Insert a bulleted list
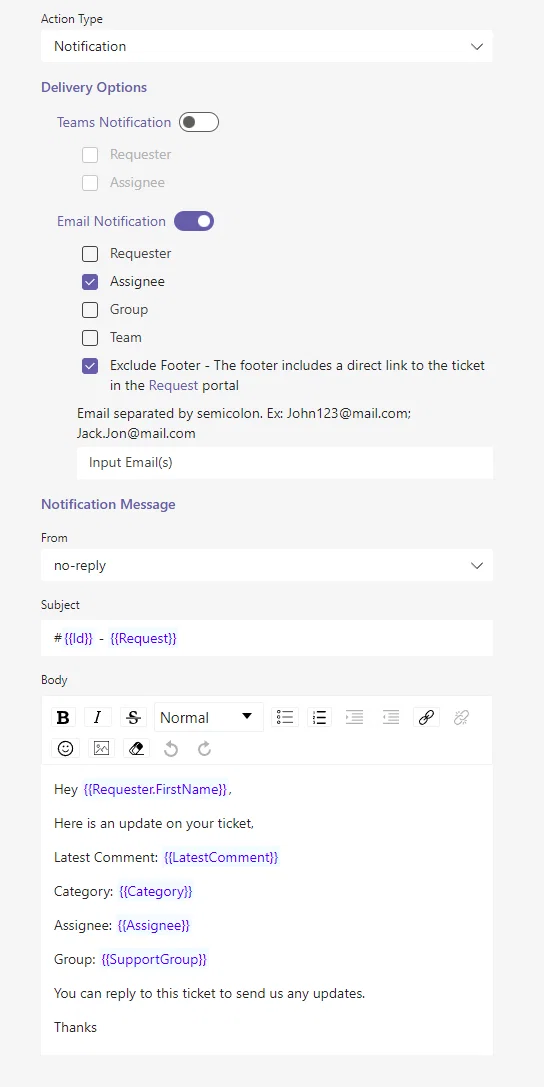 pos(285,717)
